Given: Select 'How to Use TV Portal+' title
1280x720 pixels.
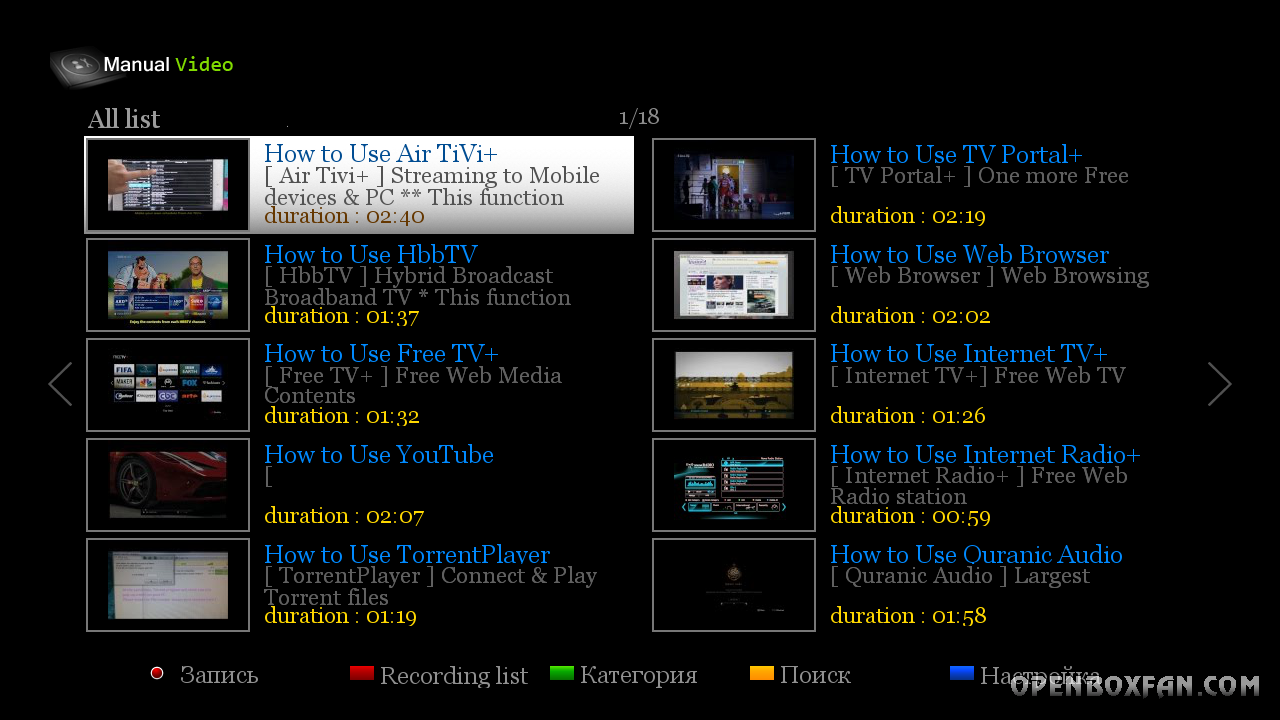Looking at the screenshot, I should click(956, 155).
